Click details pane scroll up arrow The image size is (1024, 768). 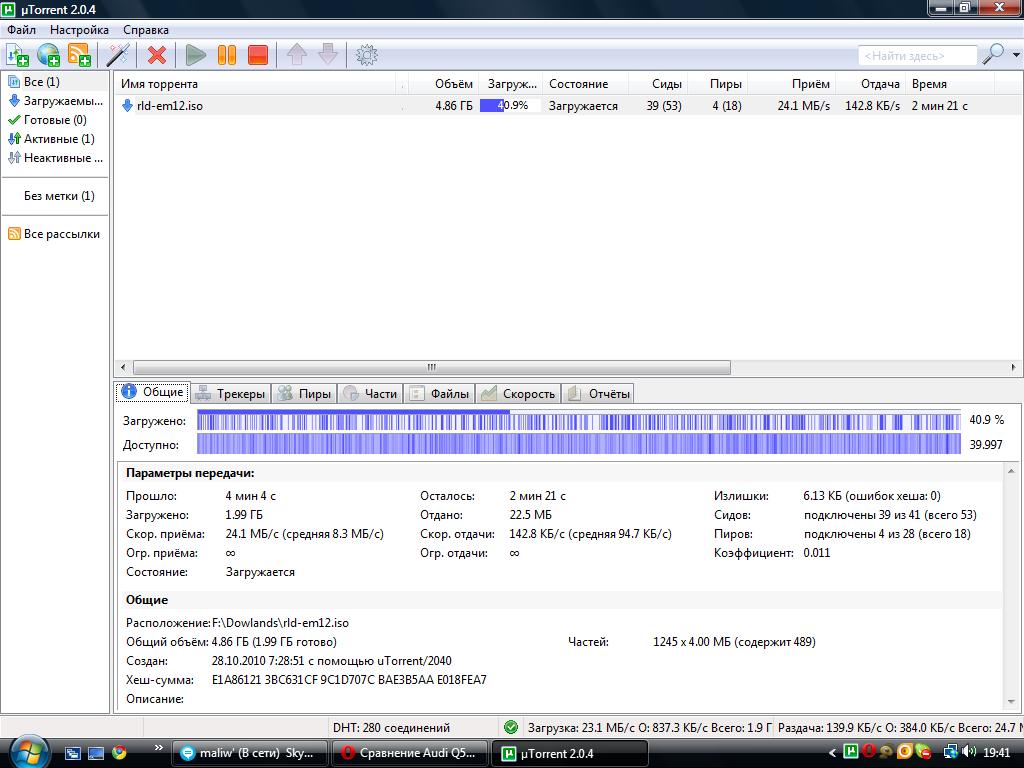click(x=1012, y=471)
